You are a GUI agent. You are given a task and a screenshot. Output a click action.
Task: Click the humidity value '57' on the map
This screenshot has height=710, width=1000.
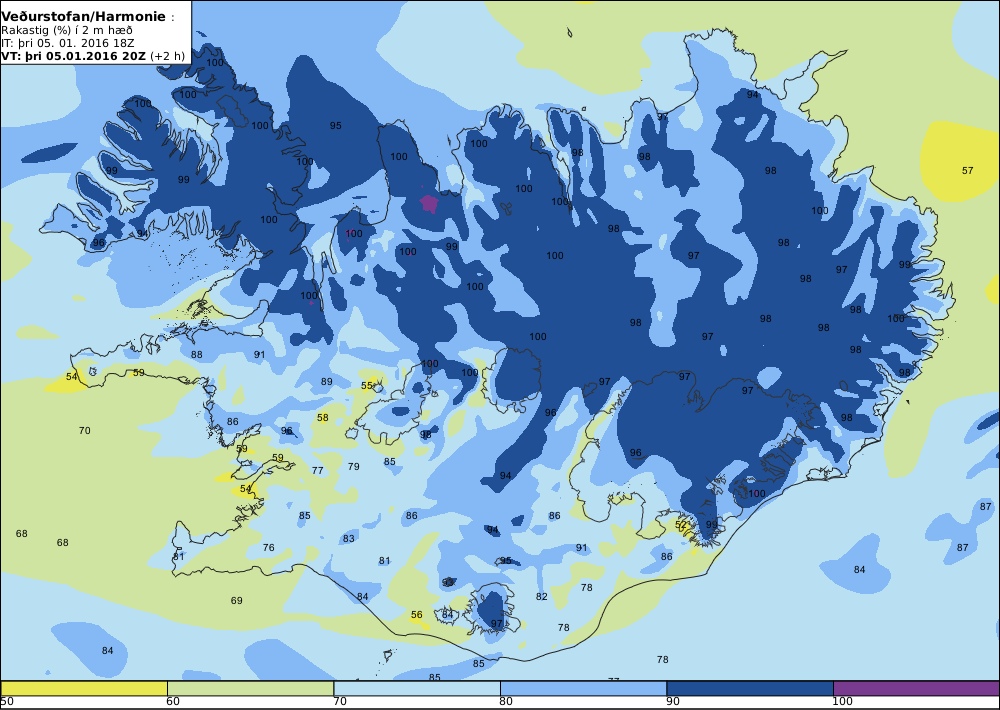coord(967,170)
